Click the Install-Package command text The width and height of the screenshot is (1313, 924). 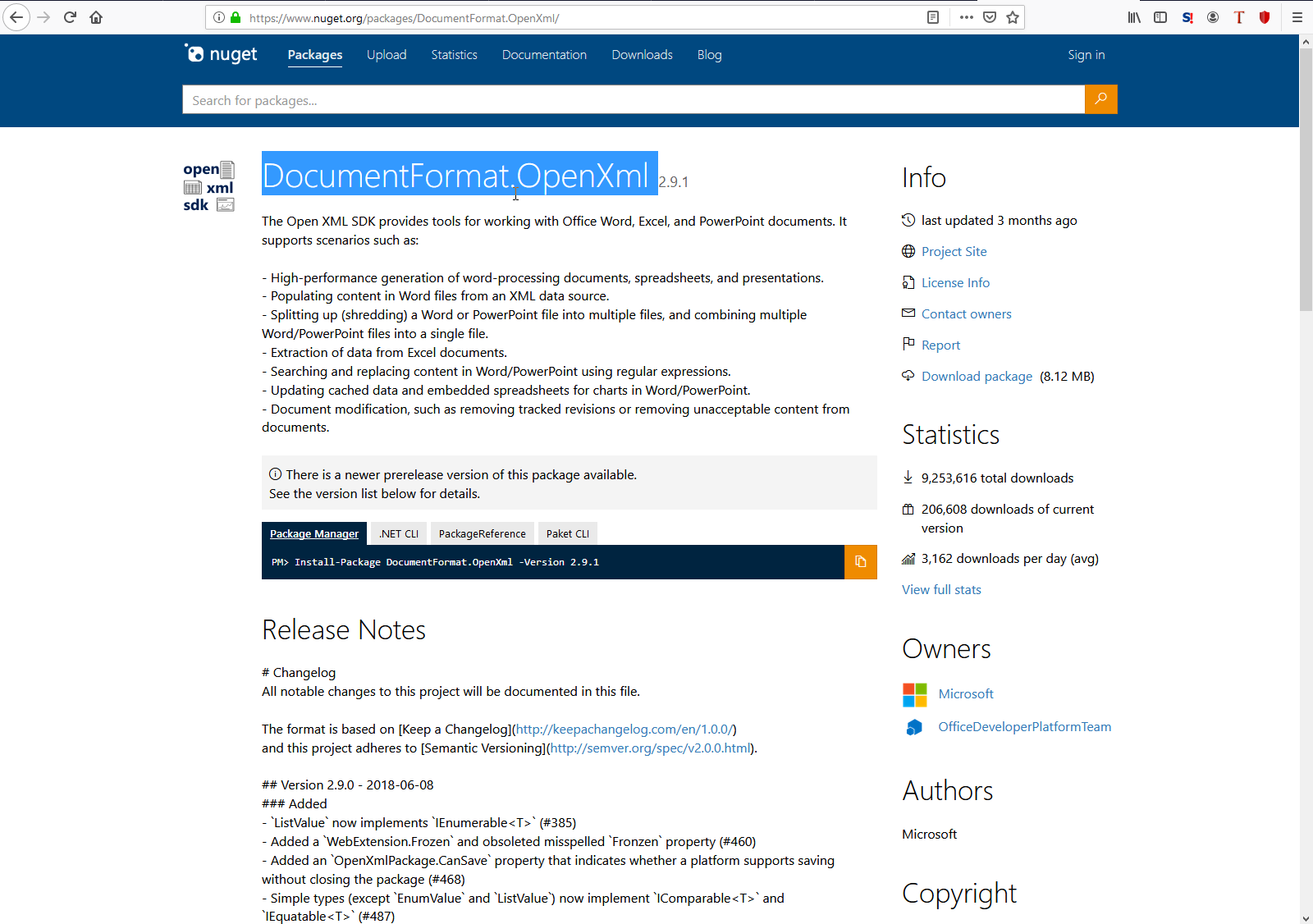click(x=446, y=562)
